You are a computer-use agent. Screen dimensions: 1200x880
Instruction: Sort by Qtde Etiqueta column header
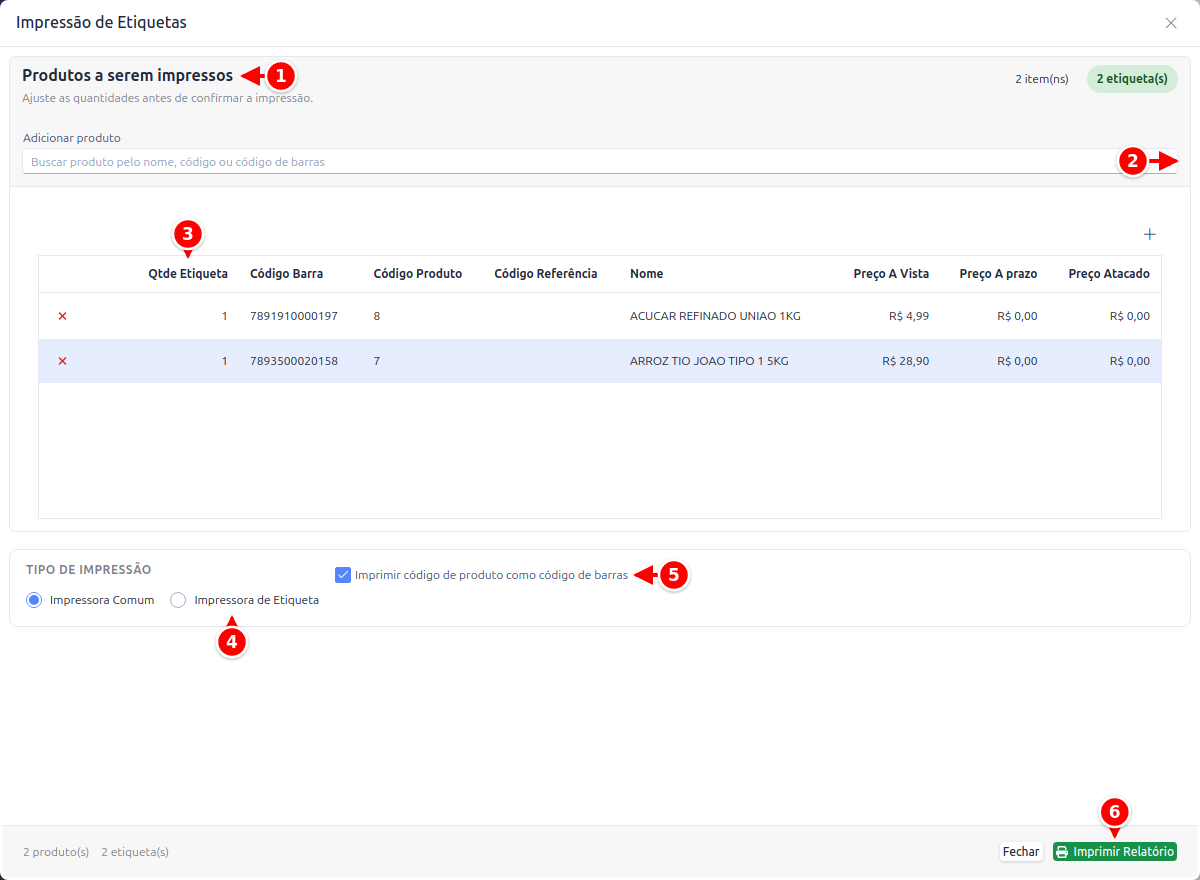188,274
